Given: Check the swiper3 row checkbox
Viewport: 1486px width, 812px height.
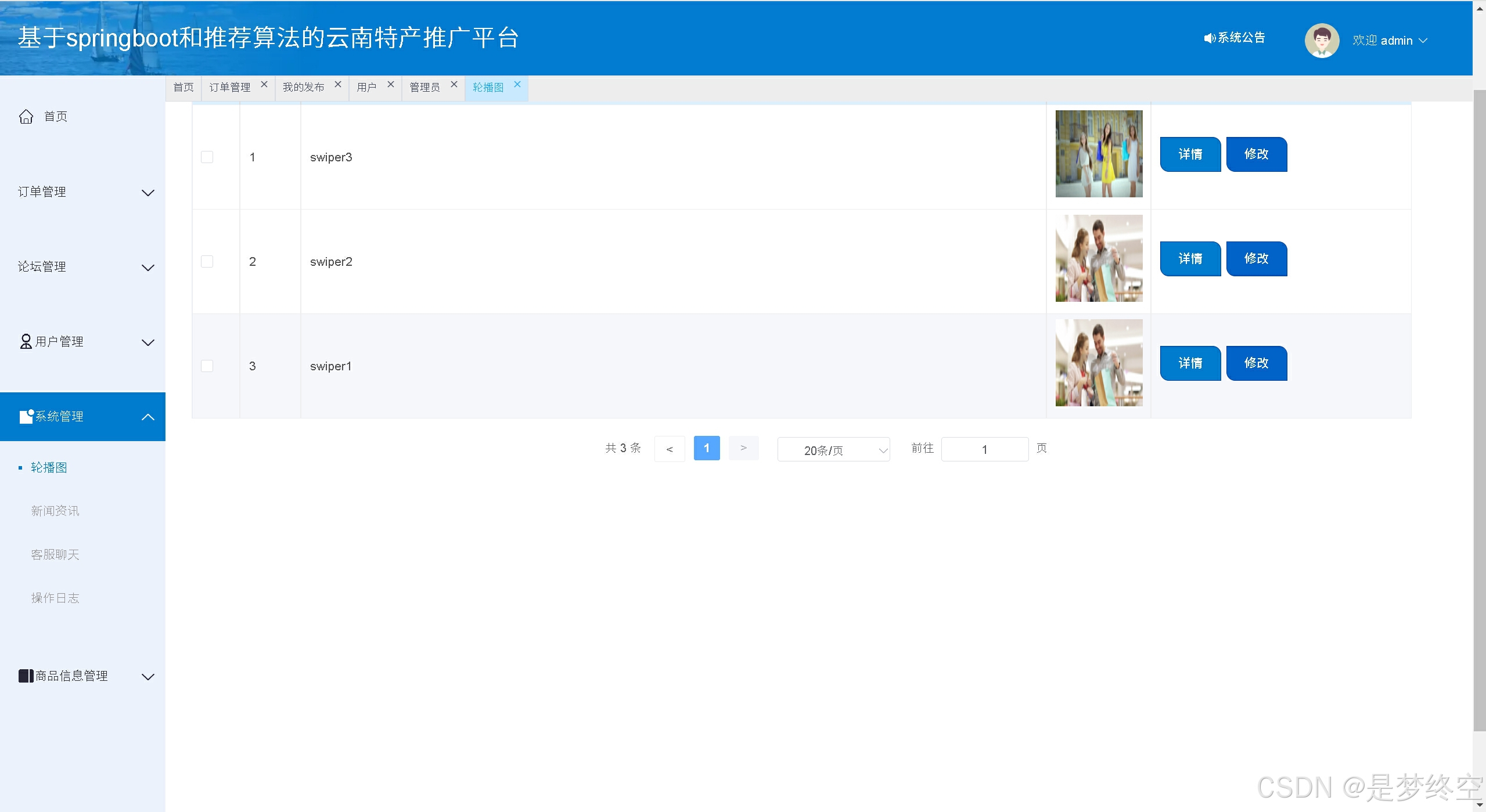Looking at the screenshot, I should pyautogui.click(x=207, y=157).
